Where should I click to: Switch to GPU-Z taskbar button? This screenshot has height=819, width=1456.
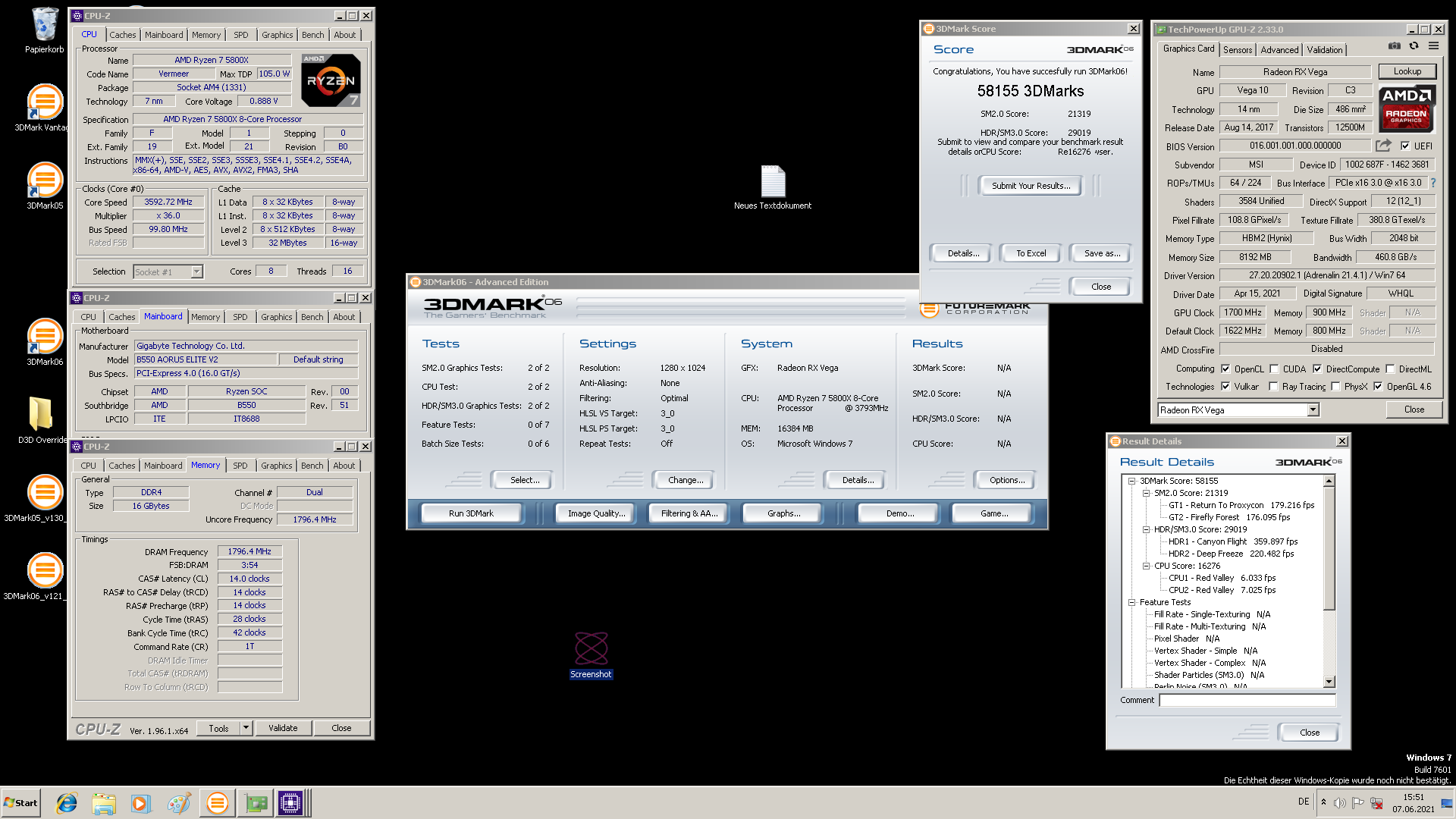point(255,803)
